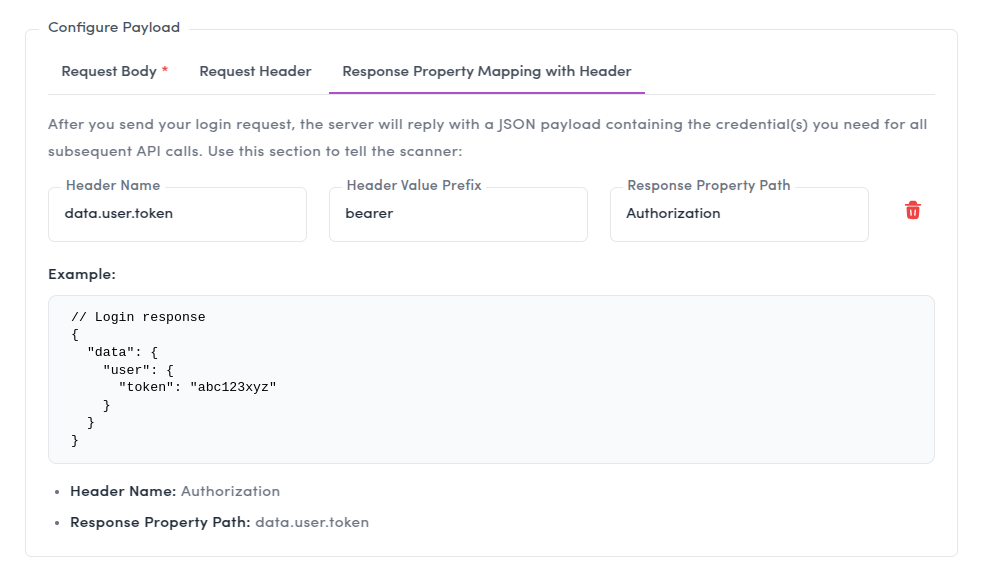Click the login request description paragraph
Viewport: 984px width, 582px height.
(487, 138)
